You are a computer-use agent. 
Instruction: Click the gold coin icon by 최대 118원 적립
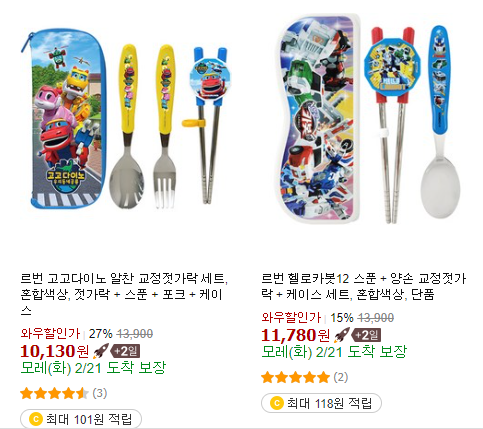(277, 403)
